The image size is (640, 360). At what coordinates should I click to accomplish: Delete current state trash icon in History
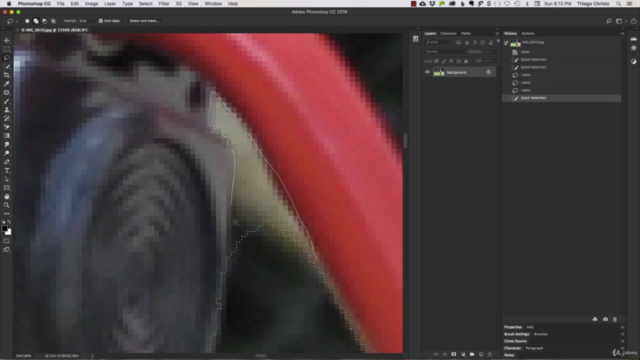click(x=615, y=319)
